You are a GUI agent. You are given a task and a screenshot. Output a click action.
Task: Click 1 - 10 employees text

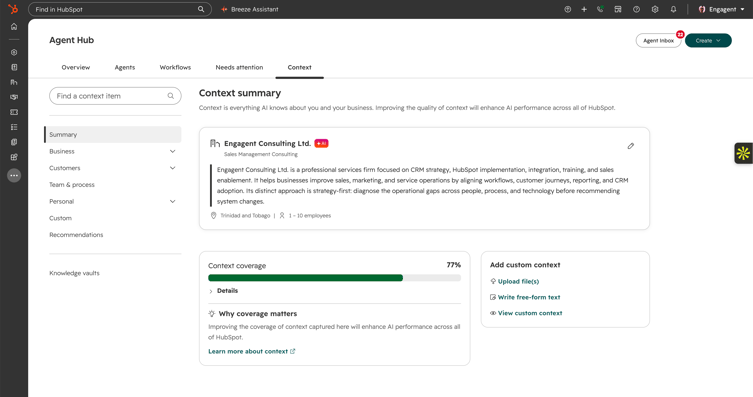tap(310, 216)
